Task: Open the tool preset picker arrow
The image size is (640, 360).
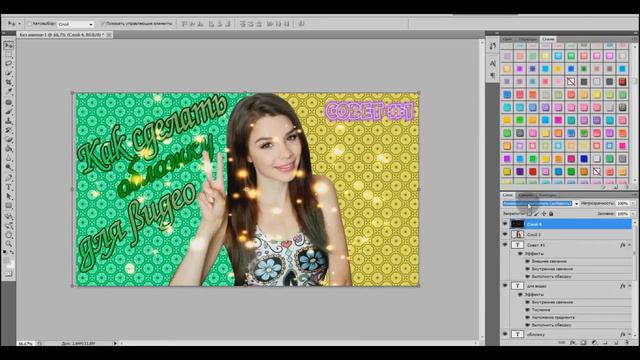Action: [19, 24]
